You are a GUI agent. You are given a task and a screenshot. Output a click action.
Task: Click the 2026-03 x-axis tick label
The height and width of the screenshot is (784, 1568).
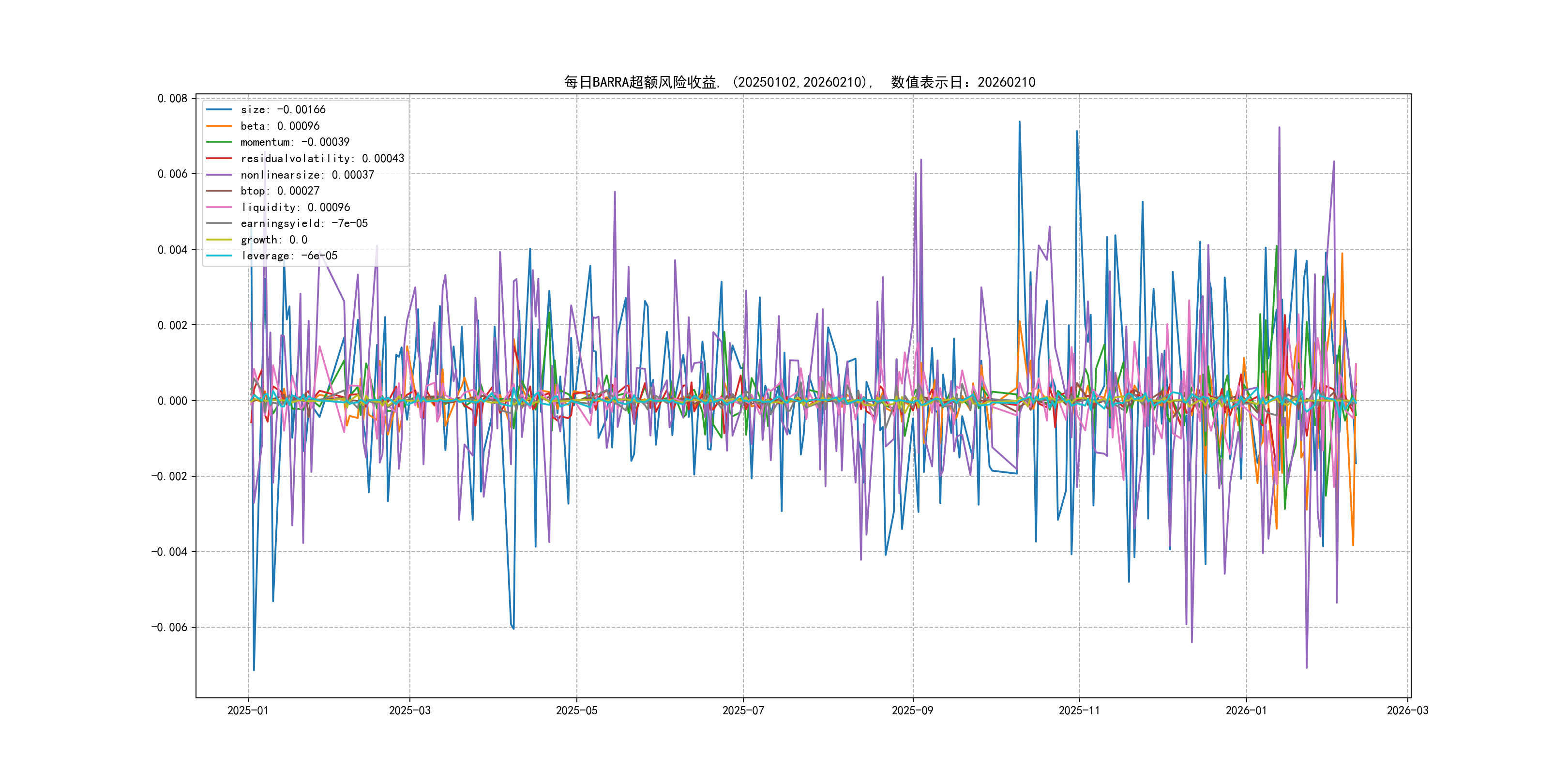(1407, 710)
